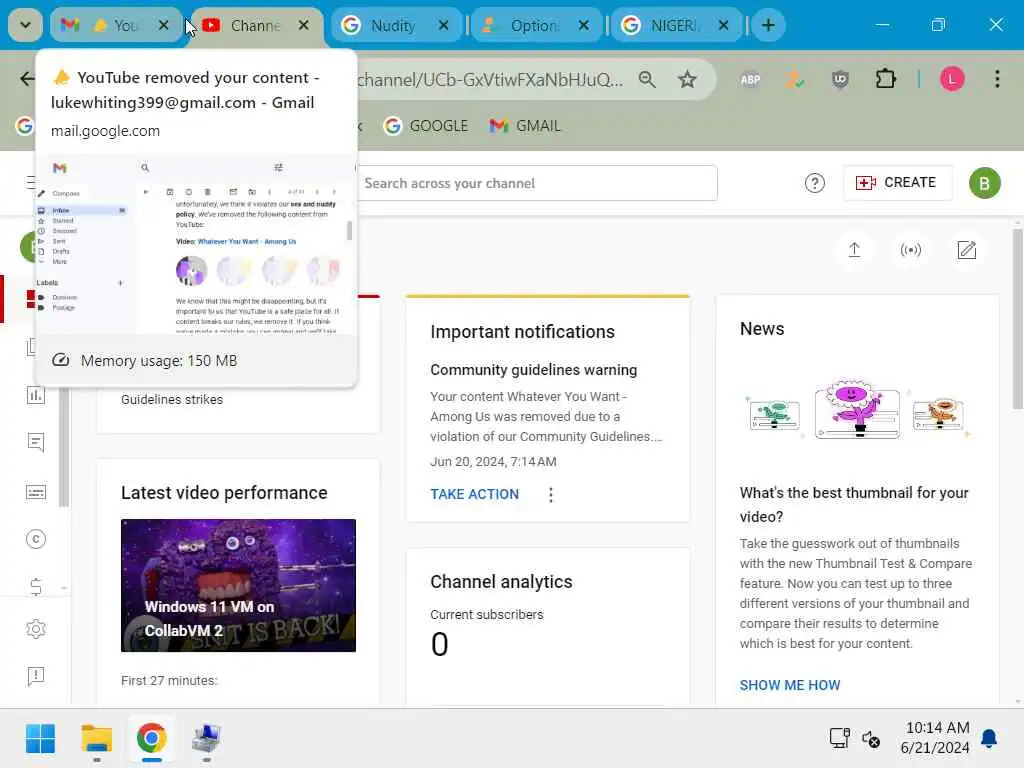
Task: Open Copyright in the sidebar
Action: [35, 539]
